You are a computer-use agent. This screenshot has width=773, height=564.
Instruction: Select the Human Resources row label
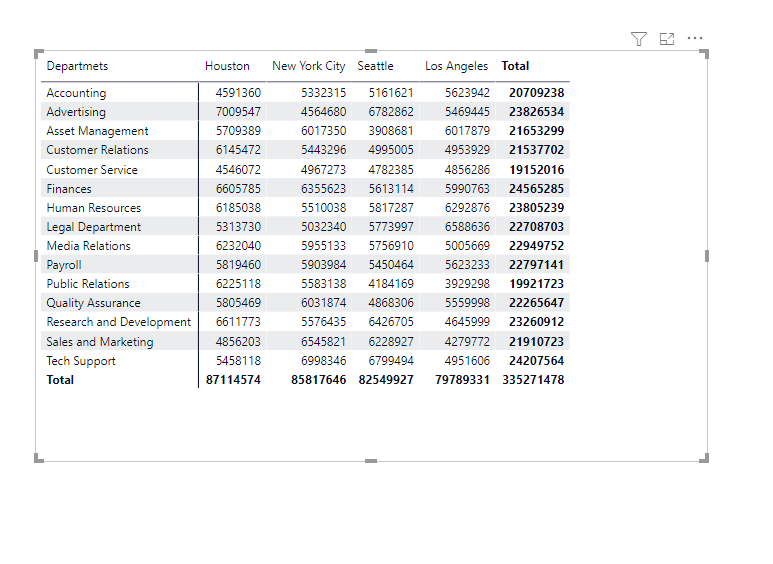tap(94, 208)
